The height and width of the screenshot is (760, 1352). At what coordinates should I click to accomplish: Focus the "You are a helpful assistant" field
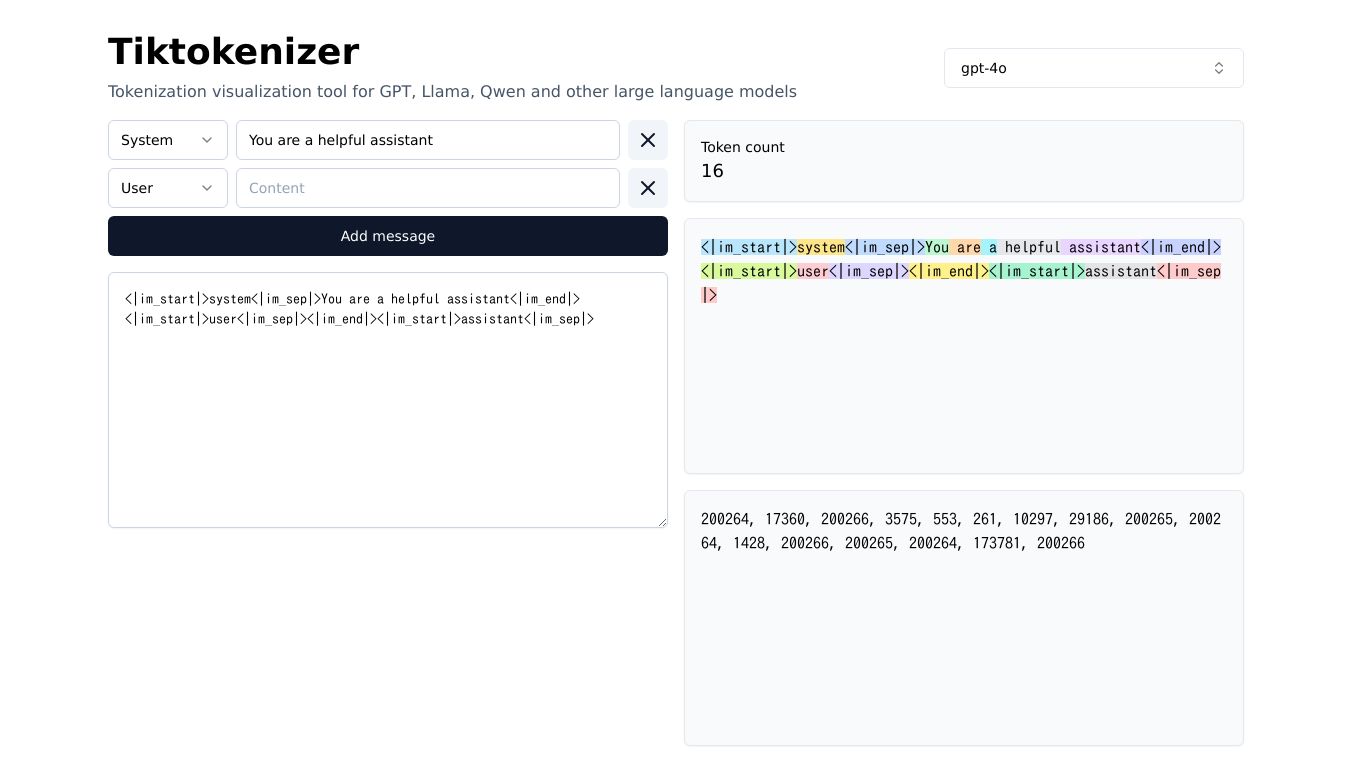[427, 140]
